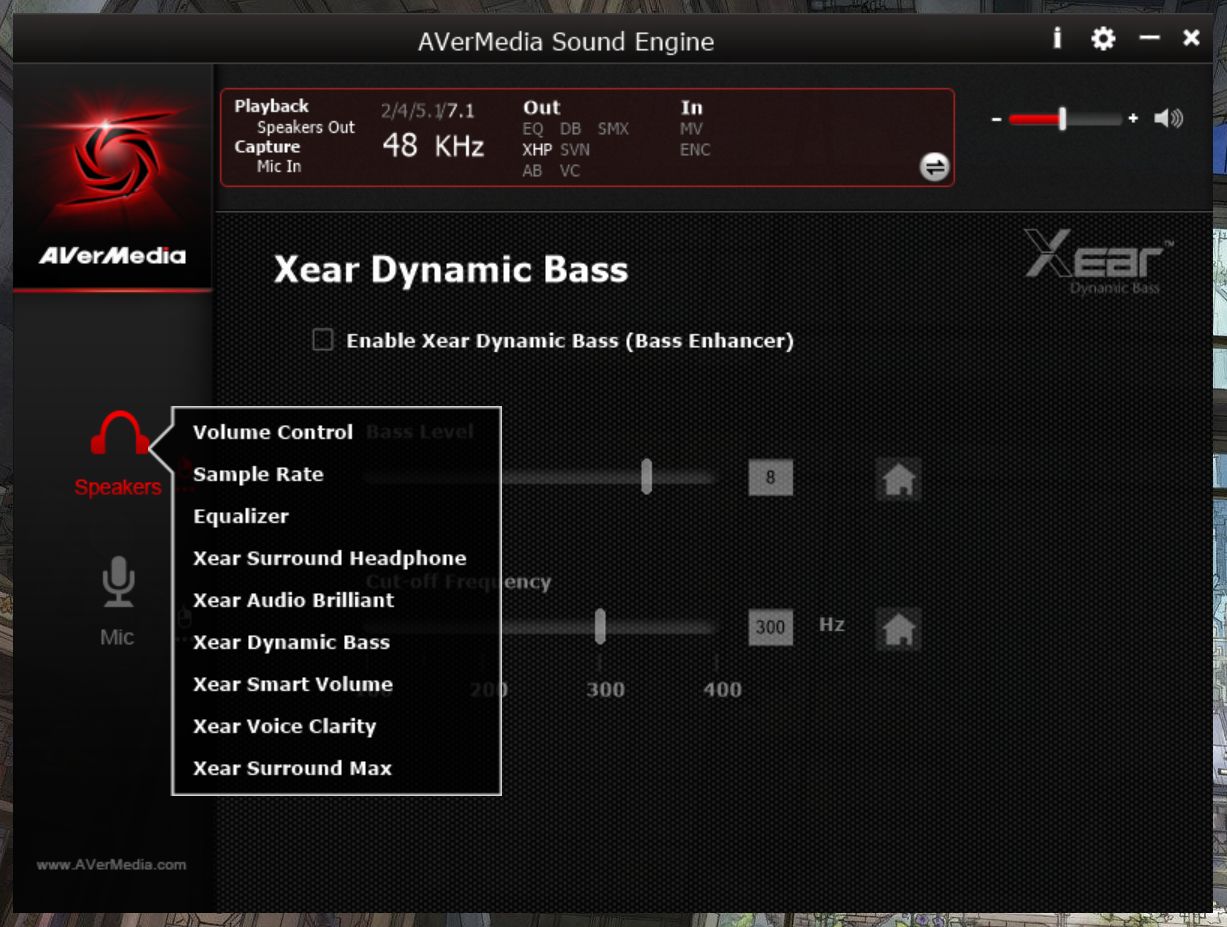
Task: Click the 300 scale label below slider
Action: pos(605,689)
